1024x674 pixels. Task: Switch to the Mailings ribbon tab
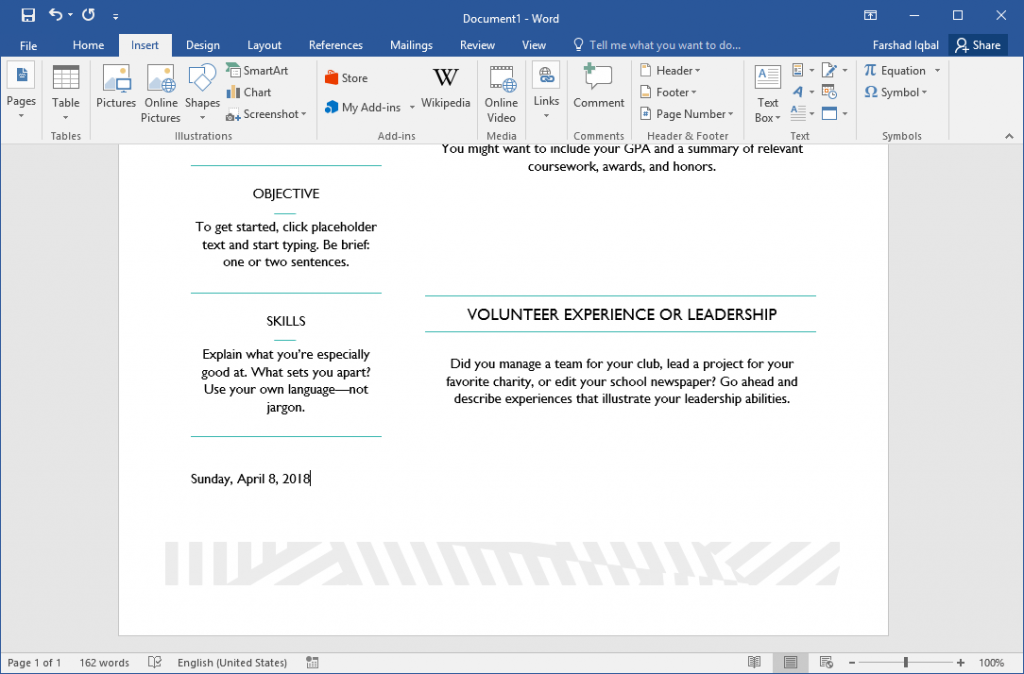pyautogui.click(x=411, y=44)
